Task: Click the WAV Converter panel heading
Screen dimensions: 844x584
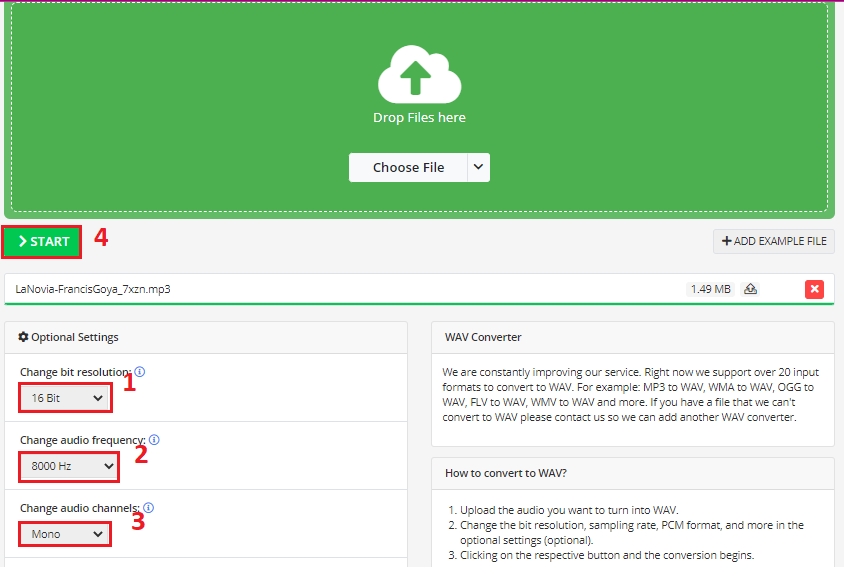Action: pyautogui.click(x=483, y=338)
